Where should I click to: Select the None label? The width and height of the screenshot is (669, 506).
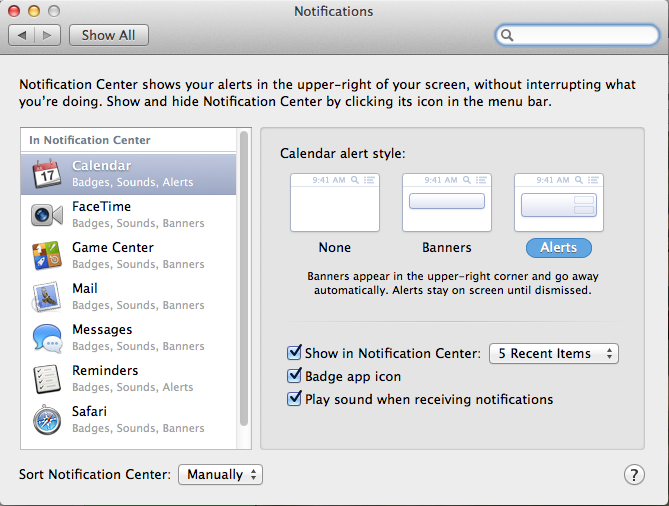pyautogui.click(x=335, y=247)
